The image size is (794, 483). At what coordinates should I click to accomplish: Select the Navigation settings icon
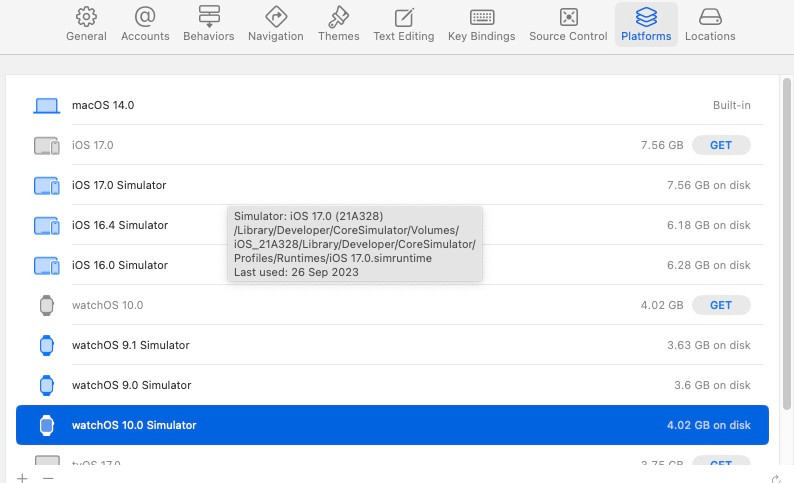275,17
